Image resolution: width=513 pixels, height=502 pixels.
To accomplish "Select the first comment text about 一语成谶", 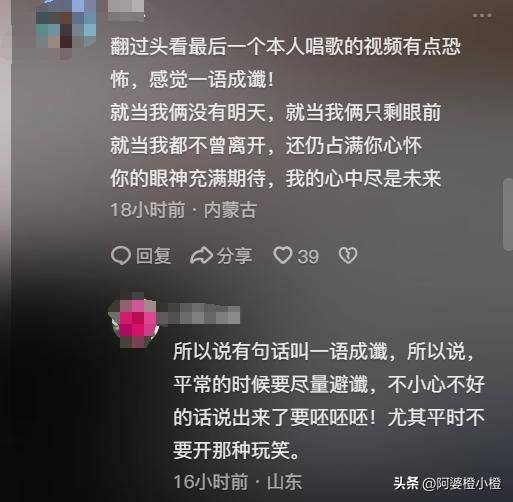I will (285, 63).
